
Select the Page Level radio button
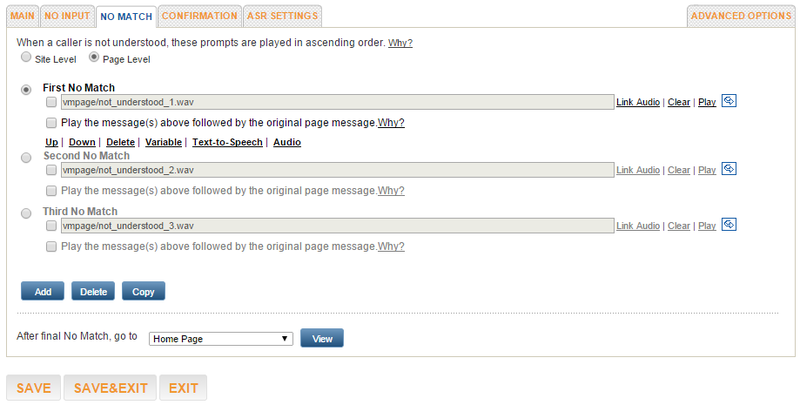coord(94,58)
